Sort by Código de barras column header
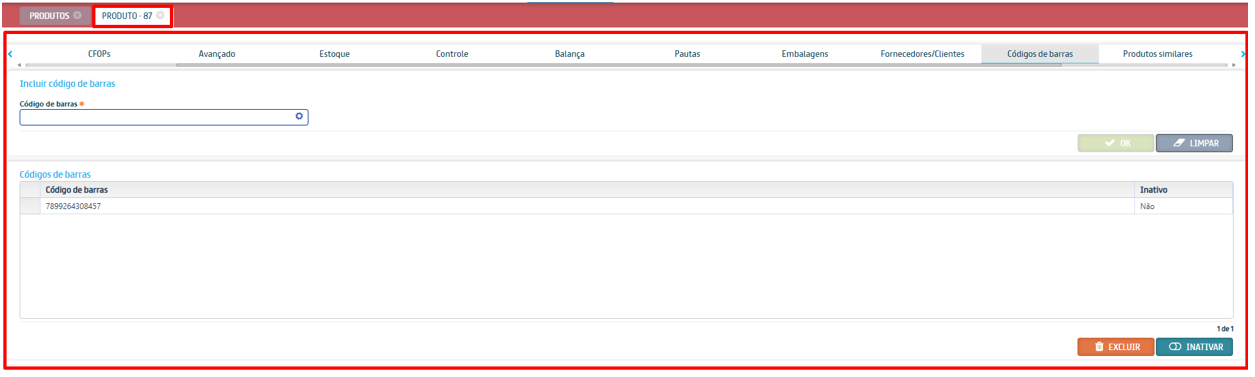The height and width of the screenshot is (377, 1255). click(587, 189)
